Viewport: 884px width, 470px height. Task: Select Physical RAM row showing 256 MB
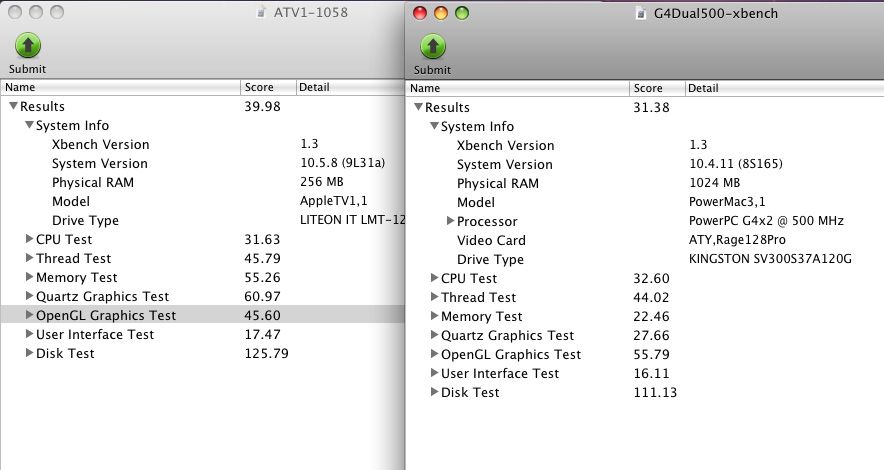coord(202,183)
